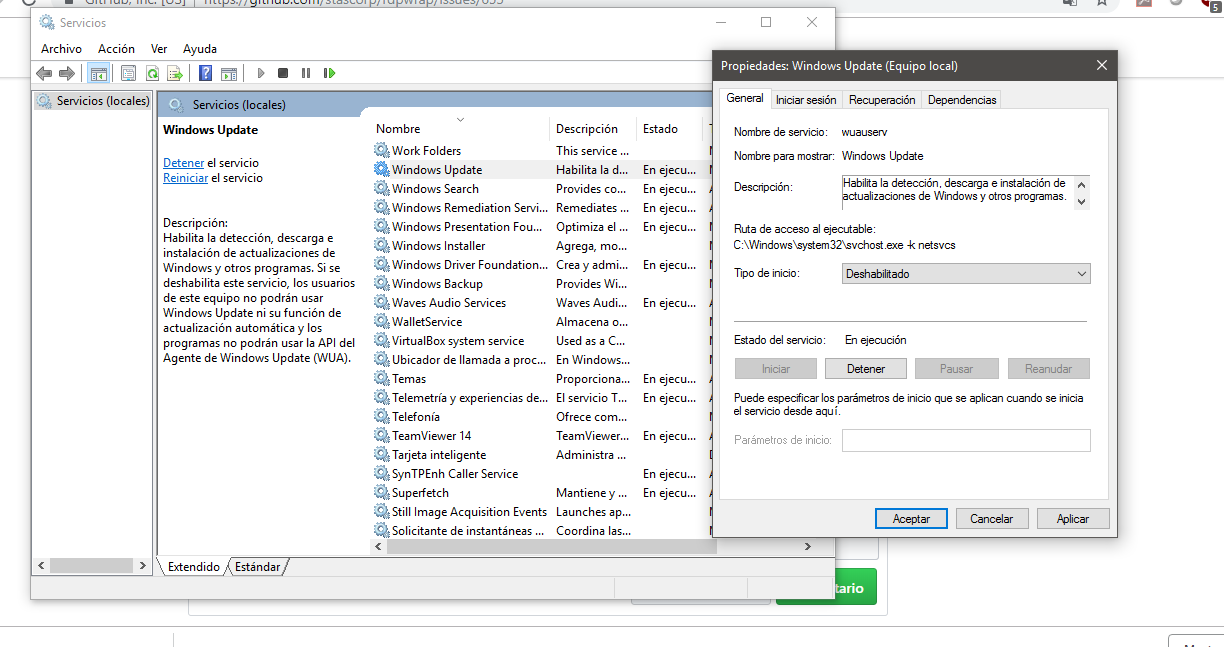The image size is (1224, 647).
Task: Sort by the Estado column header
Action: click(670, 128)
